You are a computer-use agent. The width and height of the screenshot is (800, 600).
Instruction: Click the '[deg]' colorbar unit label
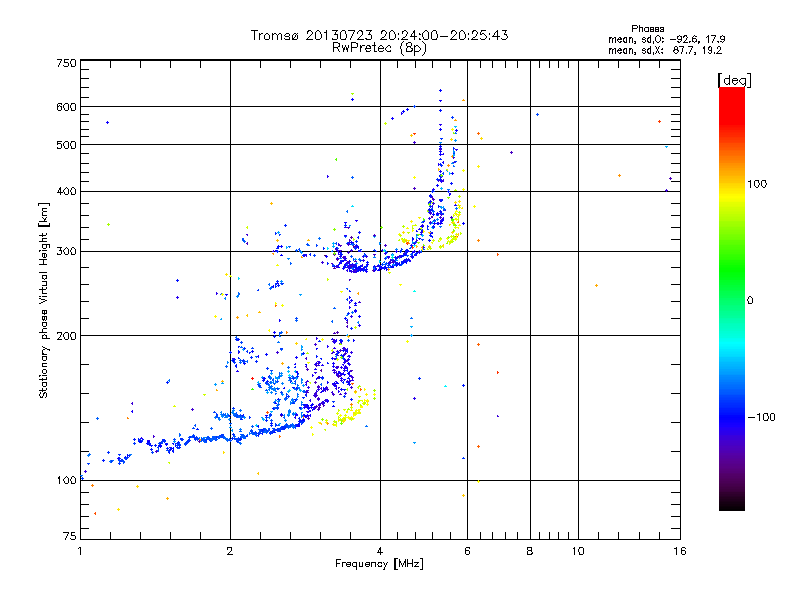coord(734,80)
